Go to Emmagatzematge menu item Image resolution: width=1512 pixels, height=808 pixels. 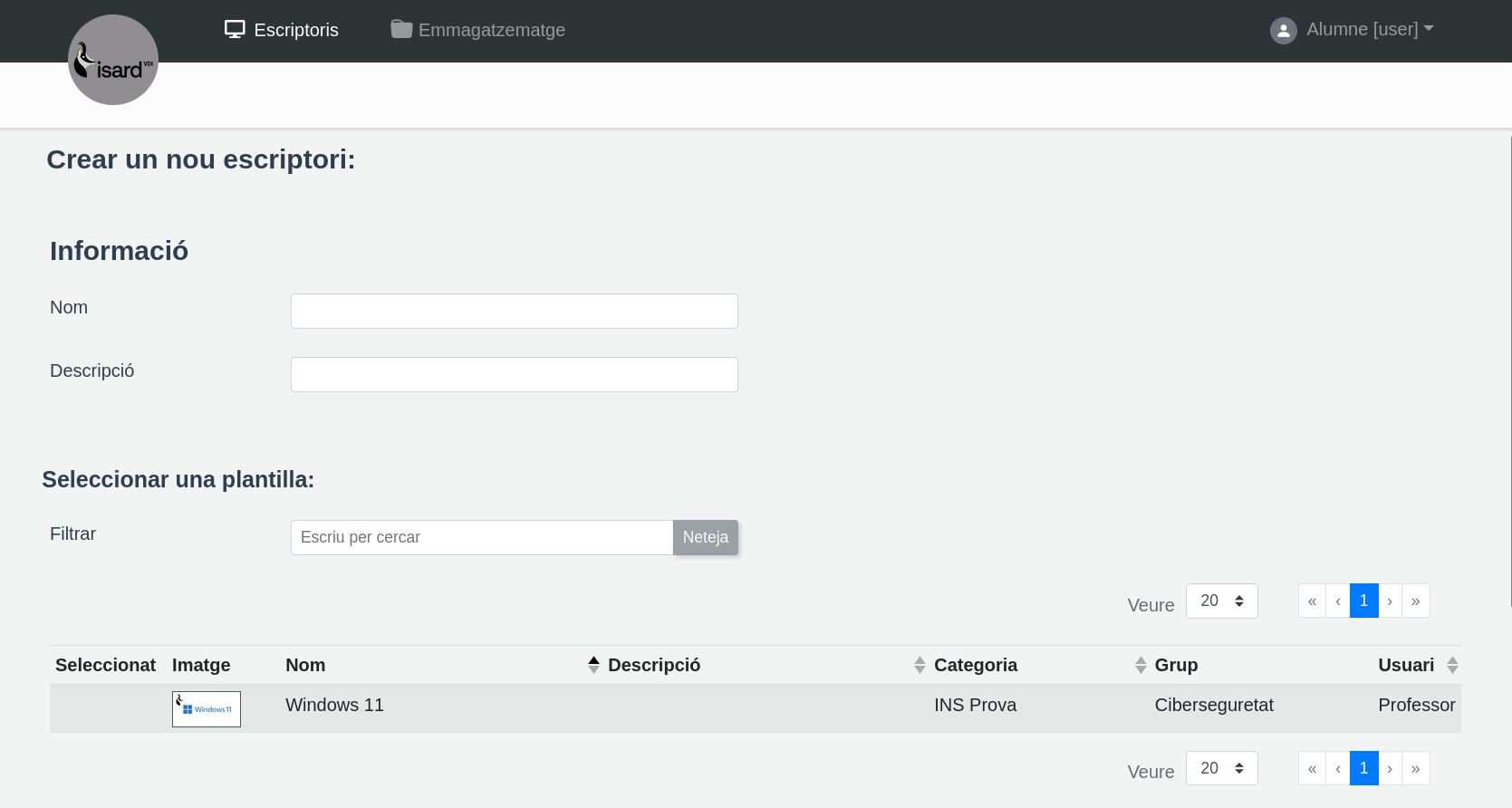tap(491, 30)
